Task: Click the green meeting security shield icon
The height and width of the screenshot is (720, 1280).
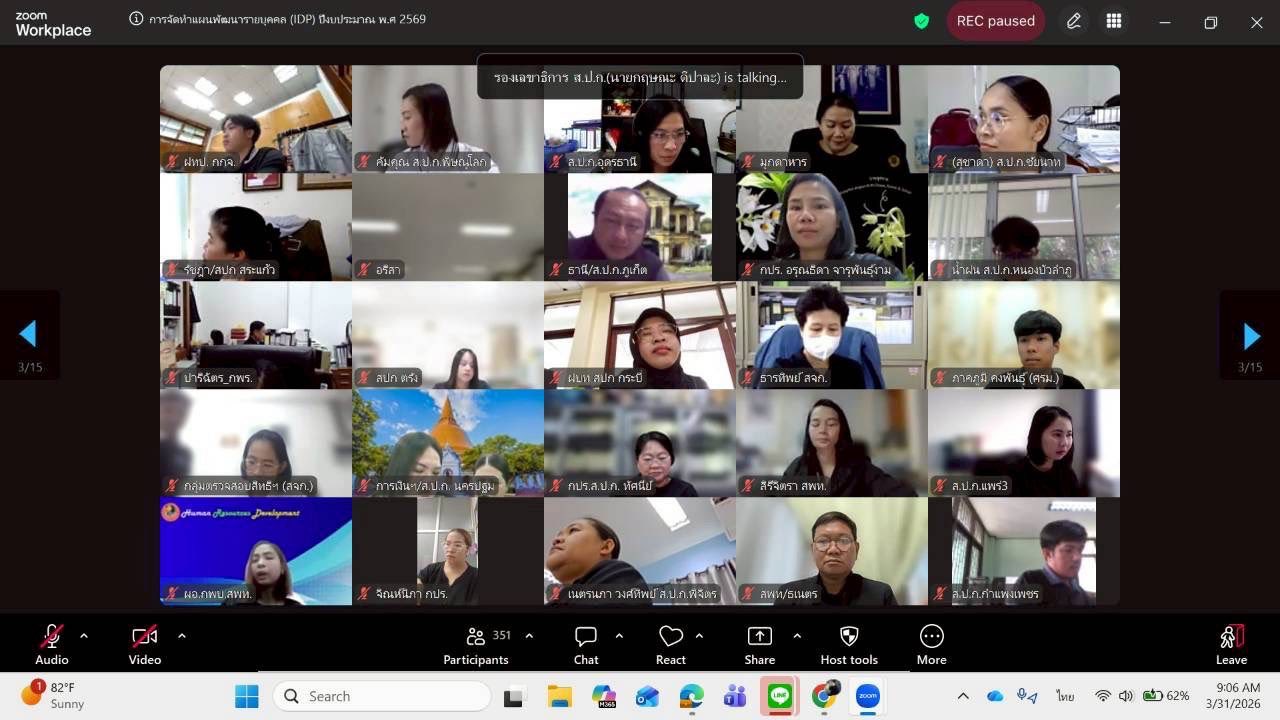Action: point(922,20)
